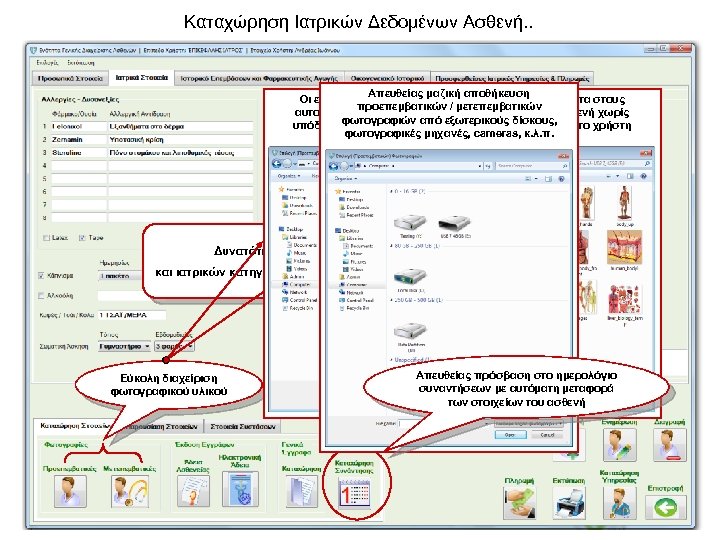This screenshot has width=720, height=540.
Task: Click the Διαγραφή patient delete icon
Action: click(x=670, y=444)
